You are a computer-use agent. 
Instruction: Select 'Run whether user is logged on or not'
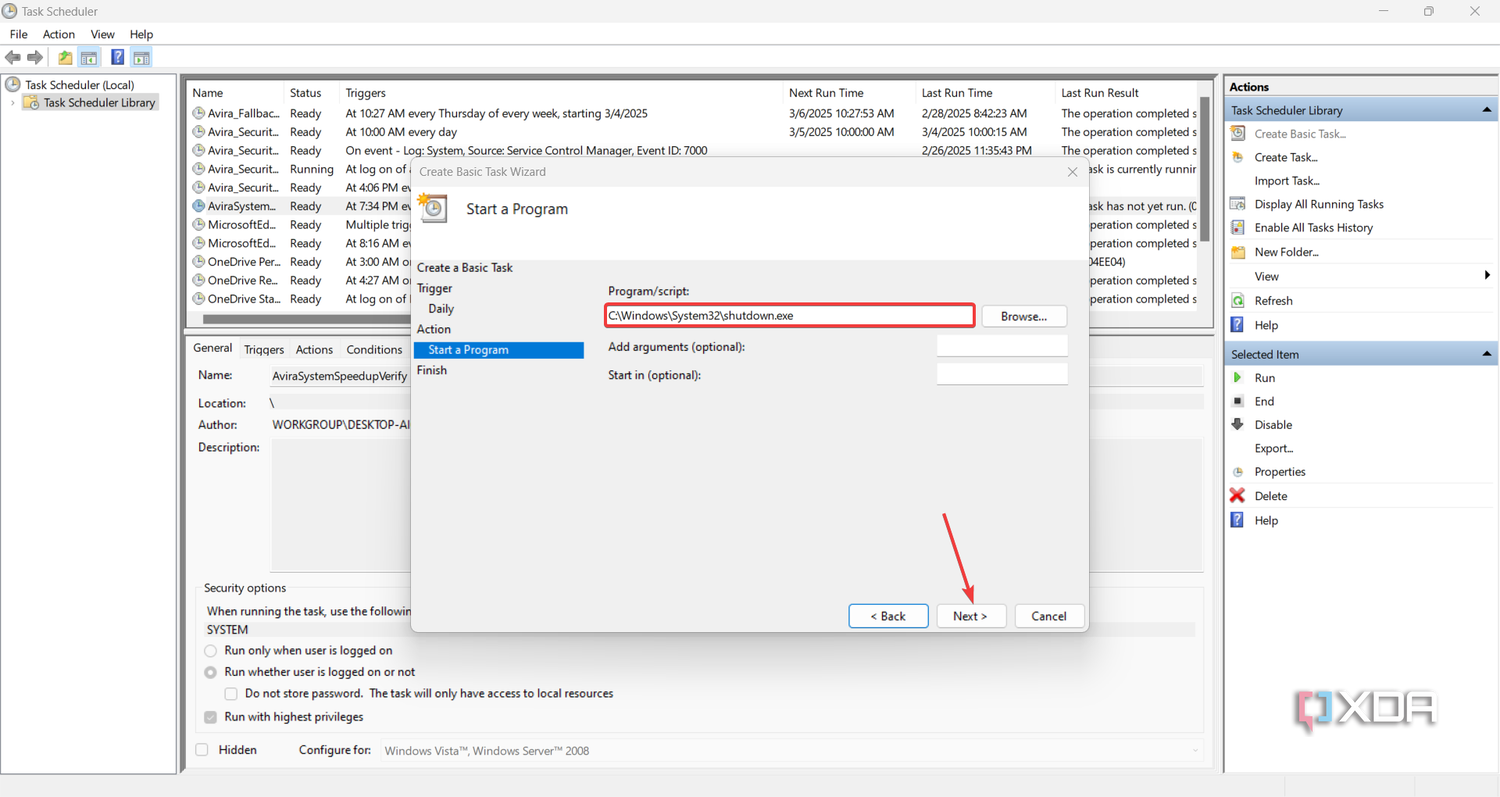pyautogui.click(x=210, y=673)
